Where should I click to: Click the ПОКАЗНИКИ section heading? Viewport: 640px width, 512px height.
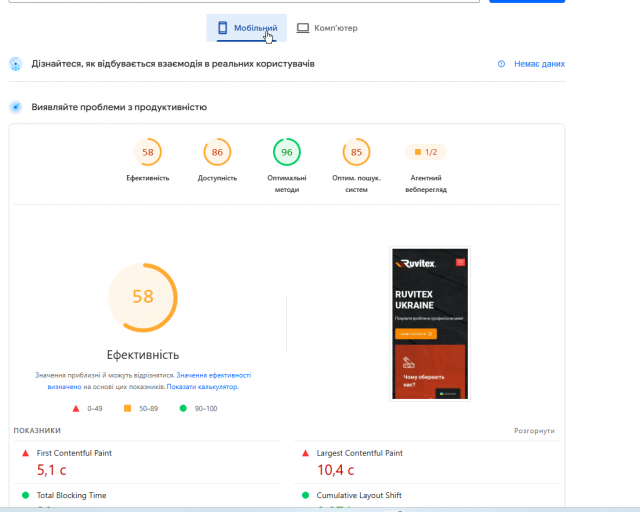click(37, 430)
